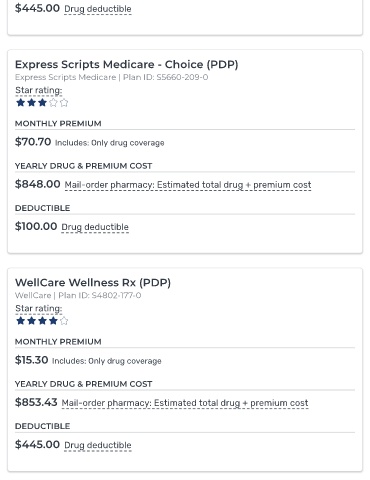Click the $70.70 monthly premium amount
370x480 pixels.
point(33,142)
